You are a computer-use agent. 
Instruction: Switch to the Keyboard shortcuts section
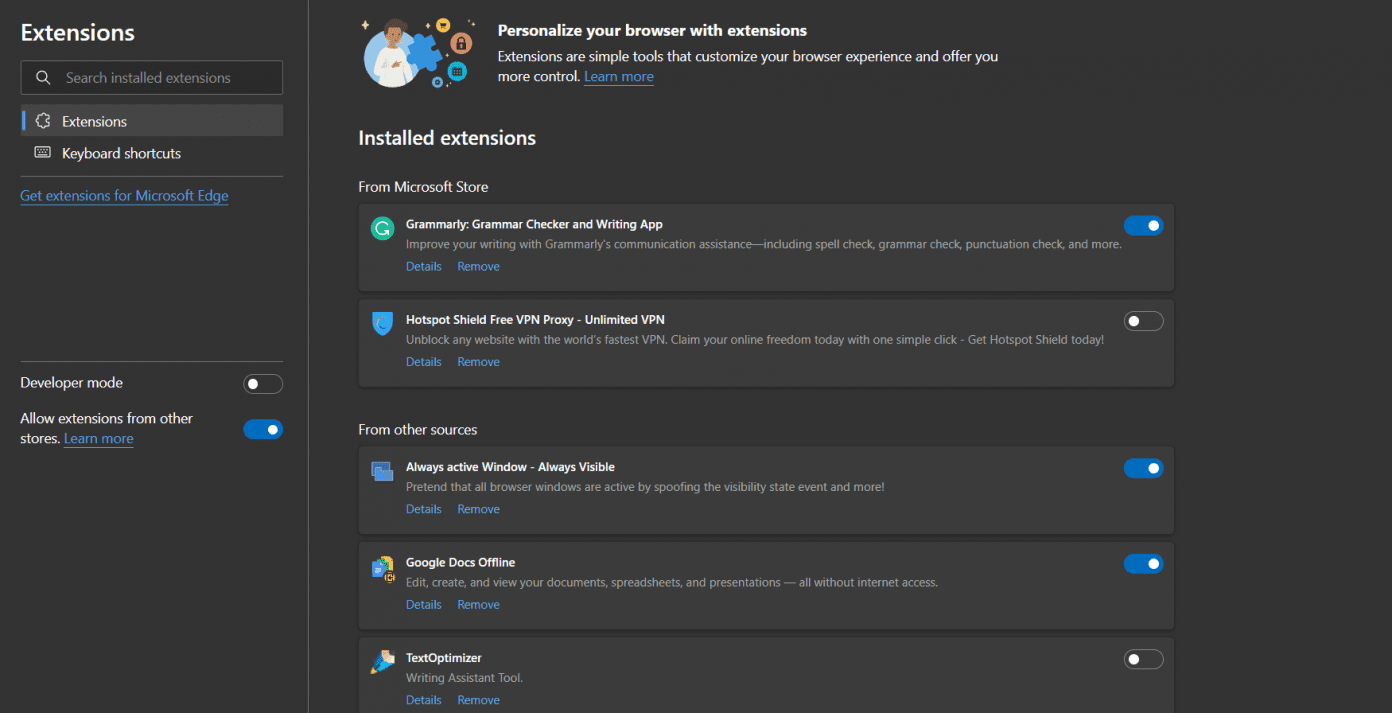[x=120, y=152]
